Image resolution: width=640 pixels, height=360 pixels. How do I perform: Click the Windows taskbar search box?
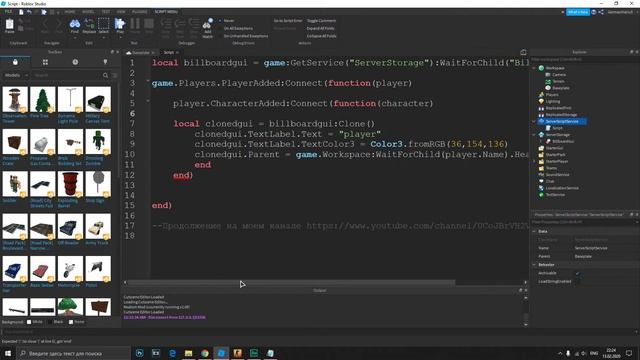pyautogui.click(x=74, y=353)
